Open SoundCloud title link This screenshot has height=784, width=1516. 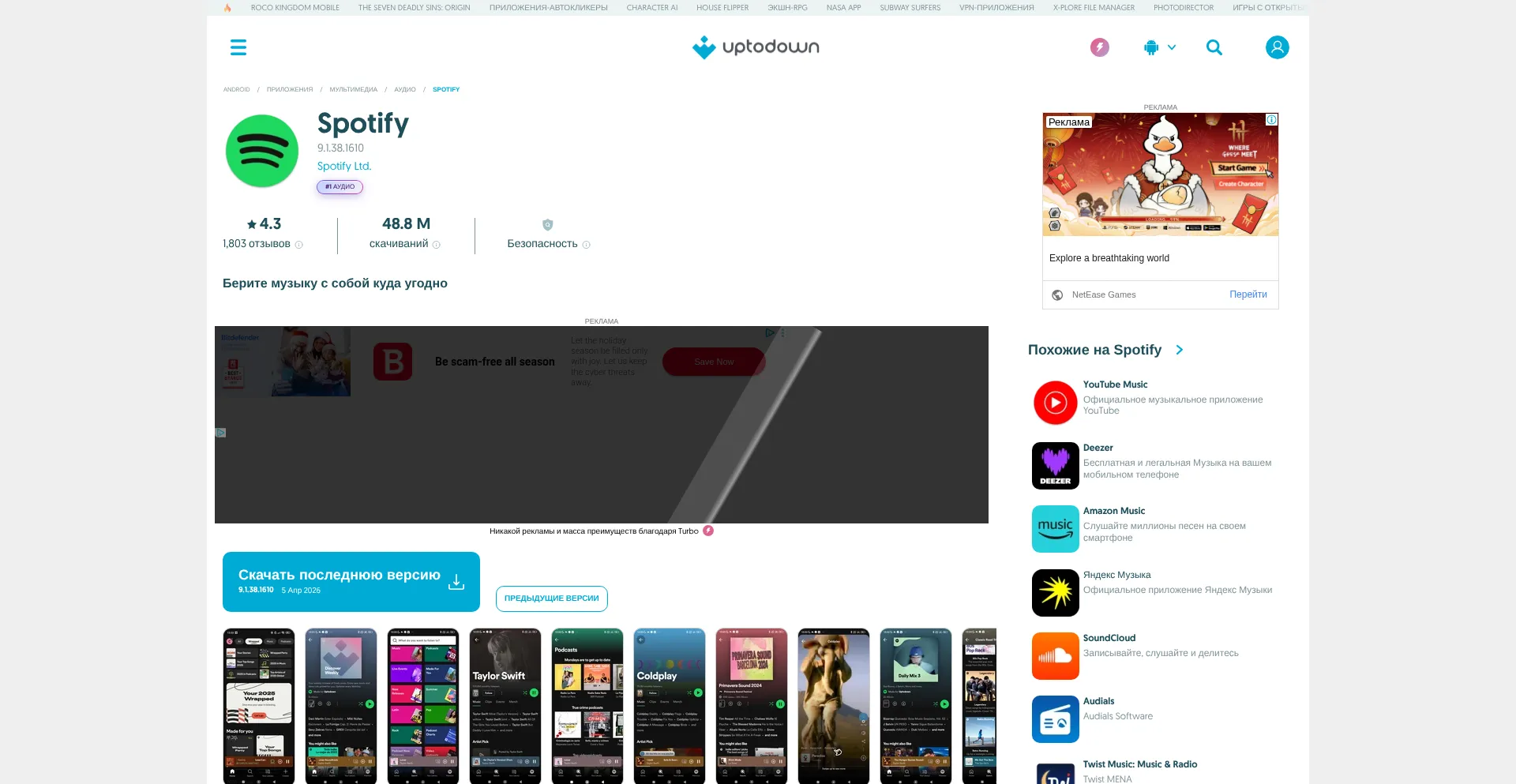1109,638
